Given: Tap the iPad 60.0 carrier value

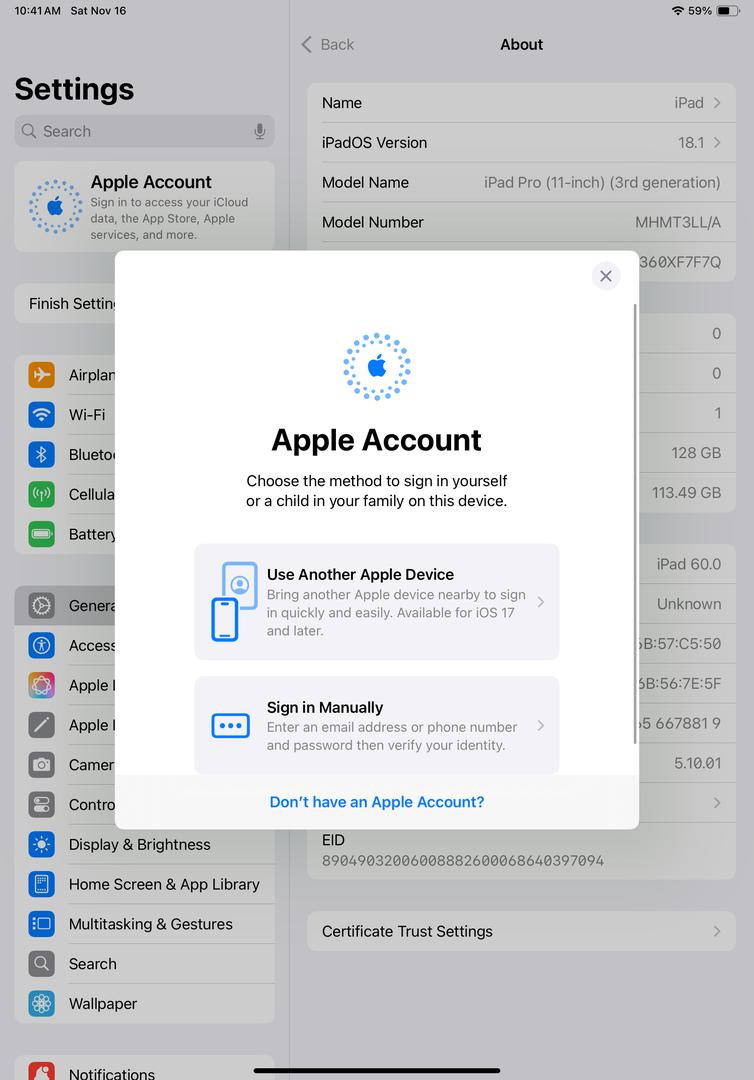Looking at the screenshot, I should (689, 564).
